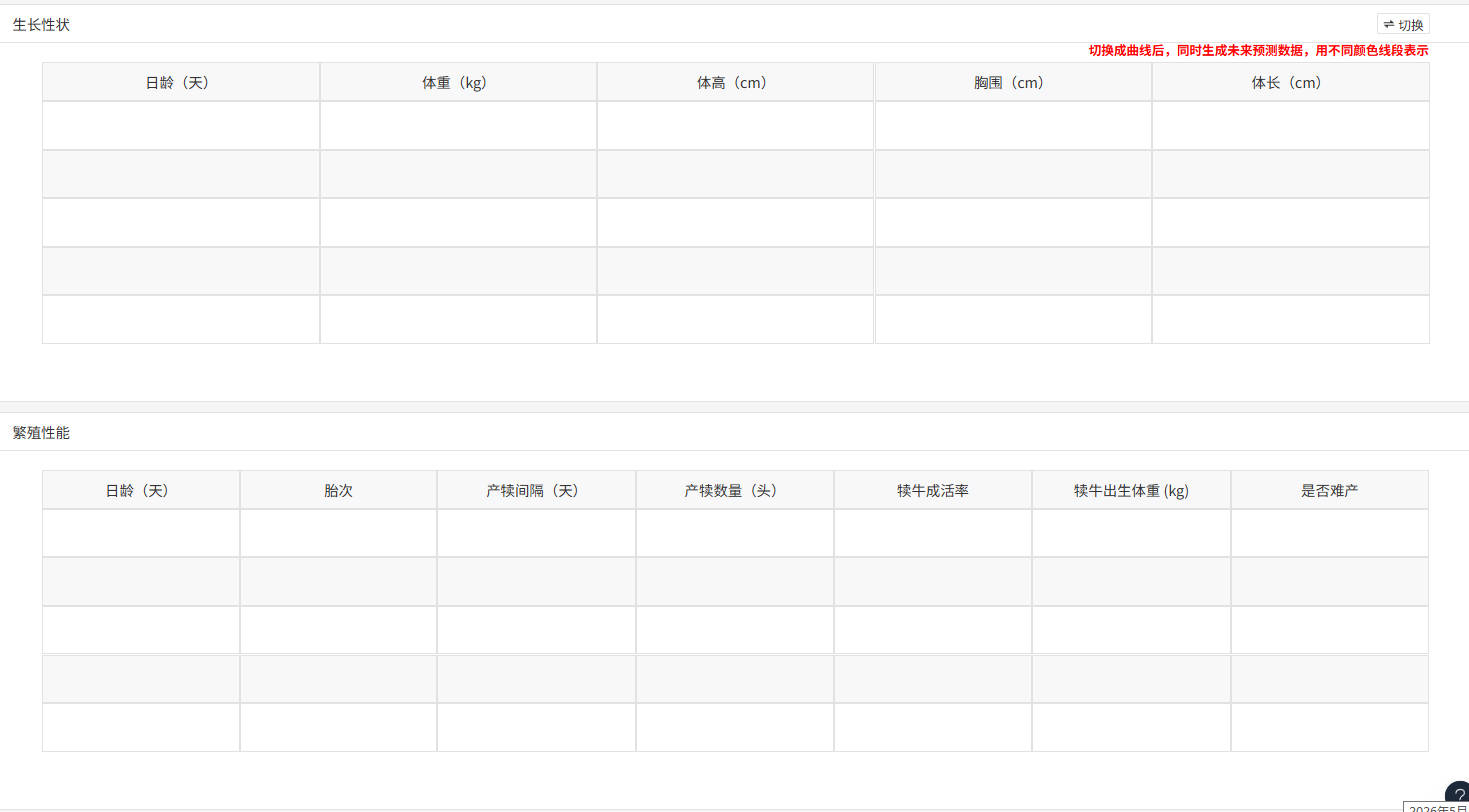Click the 切换 switch button
Screen dimensions: 1469x812
pyautogui.click(x=1403, y=25)
